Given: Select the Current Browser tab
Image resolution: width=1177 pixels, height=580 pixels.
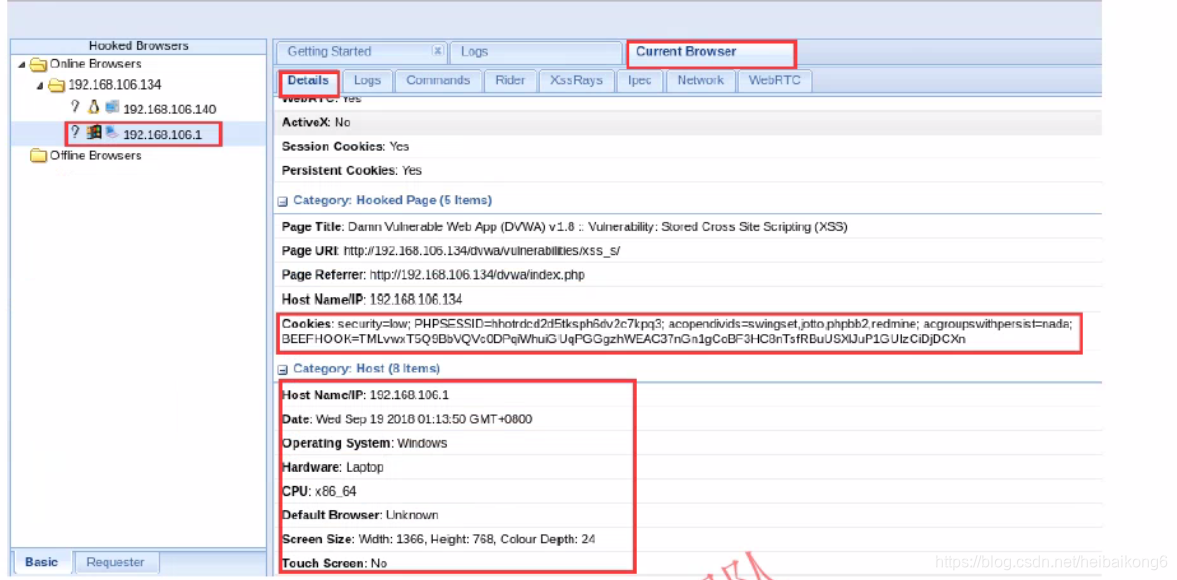Looking at the screenshot, I should click(x=710, y=52).
